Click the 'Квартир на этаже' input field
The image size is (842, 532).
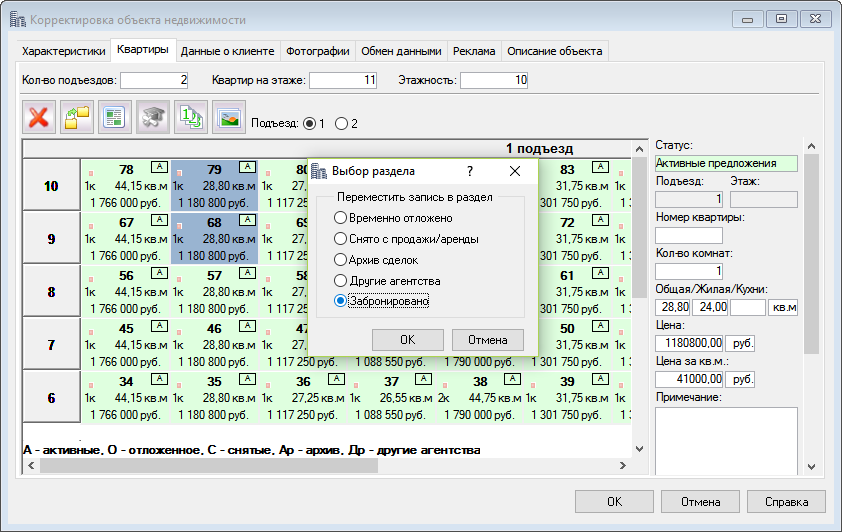343,81
